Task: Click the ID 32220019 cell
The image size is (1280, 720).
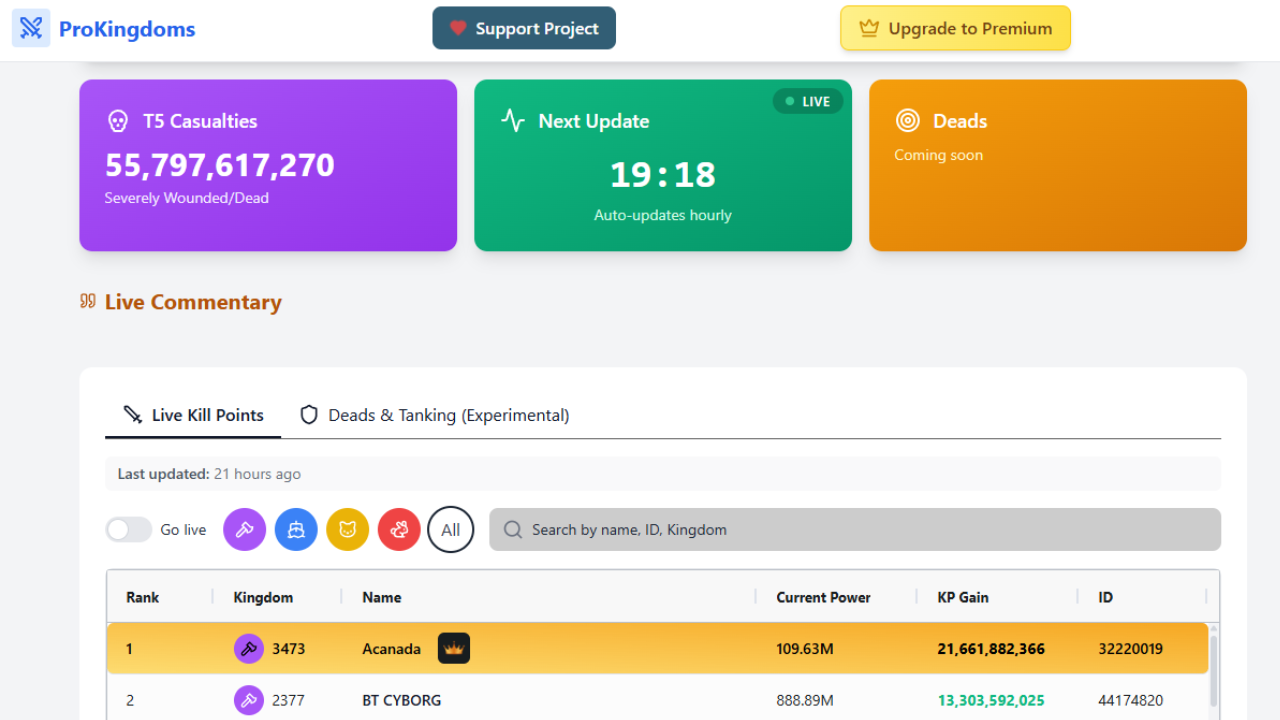Action: (1131, 649)
